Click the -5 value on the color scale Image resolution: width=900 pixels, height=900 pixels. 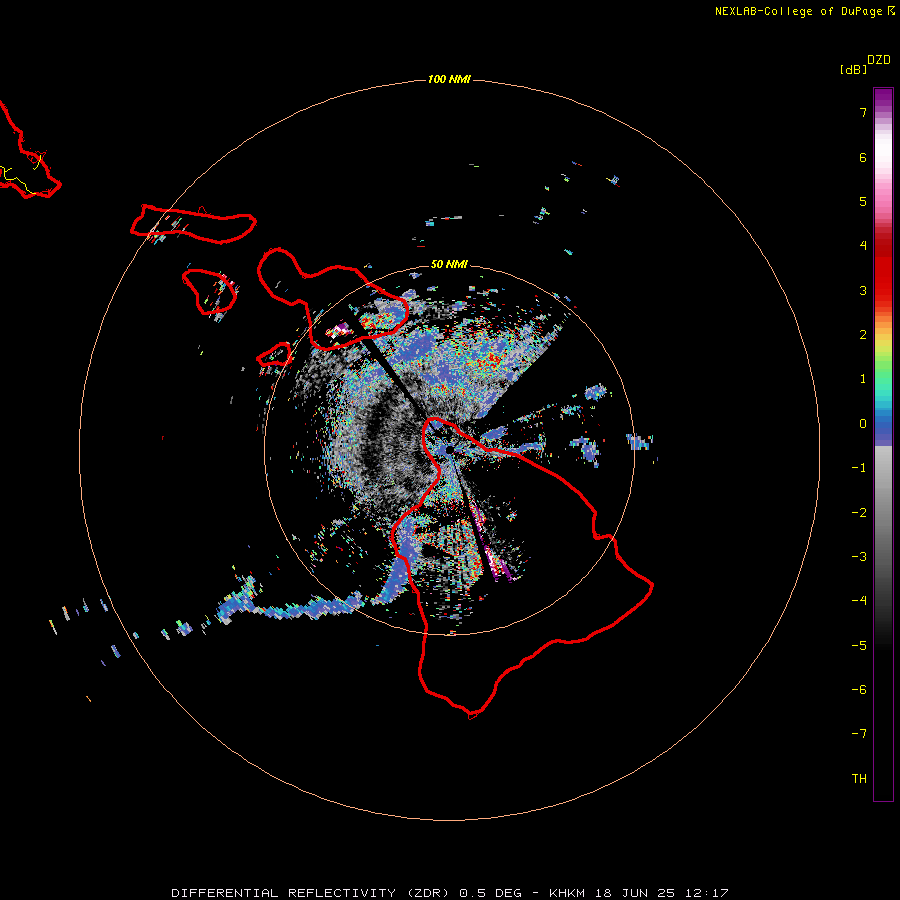(x=859, y=646)
